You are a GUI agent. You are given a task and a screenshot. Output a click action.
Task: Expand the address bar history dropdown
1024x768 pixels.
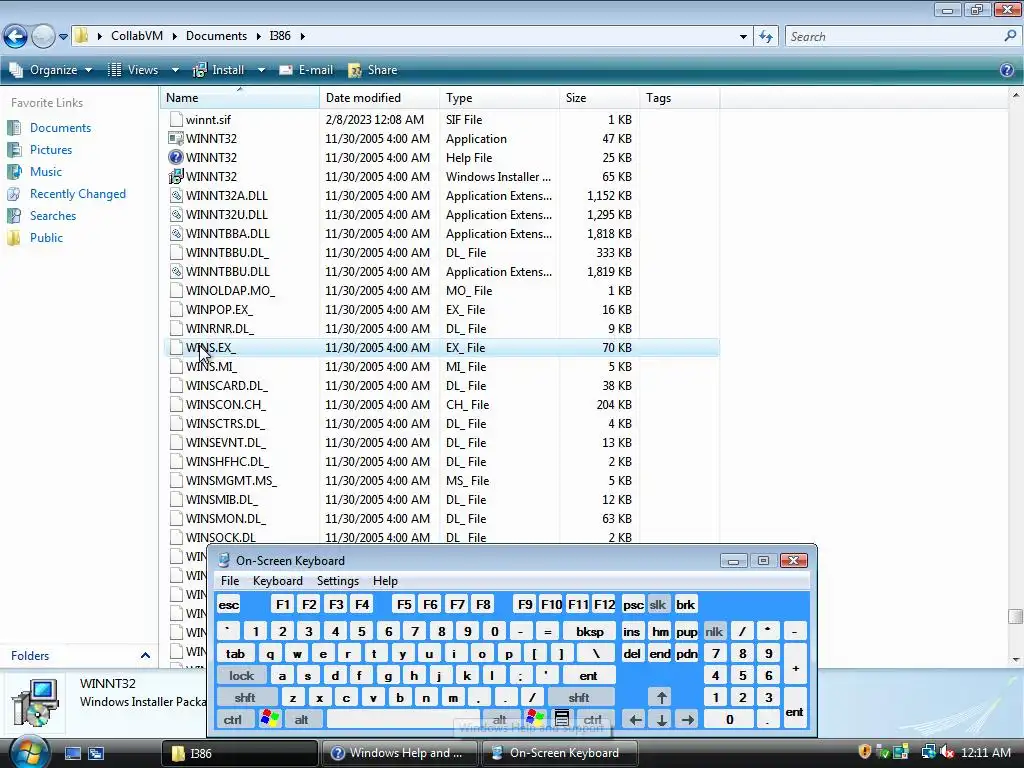tap(743, 37)
